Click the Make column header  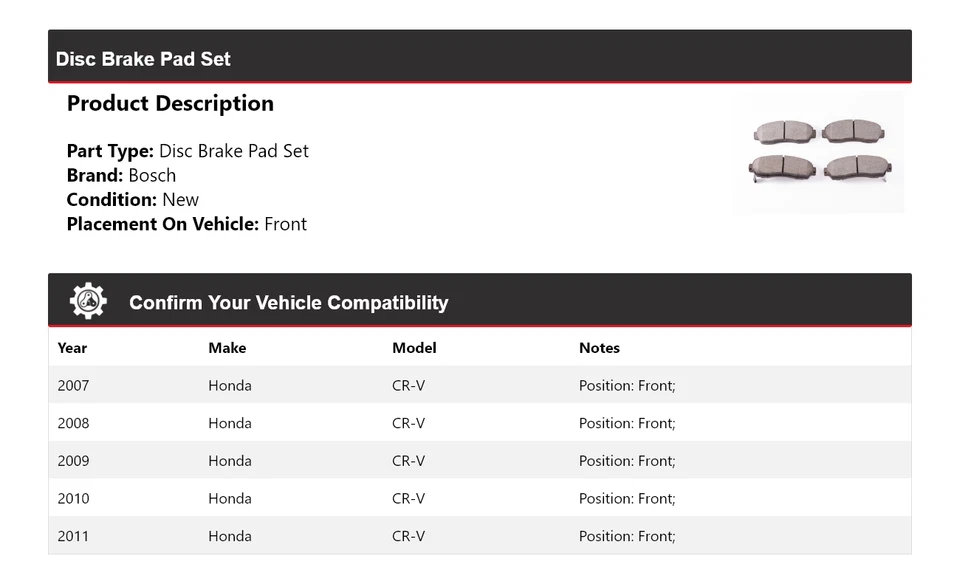(x=227, y=348)
